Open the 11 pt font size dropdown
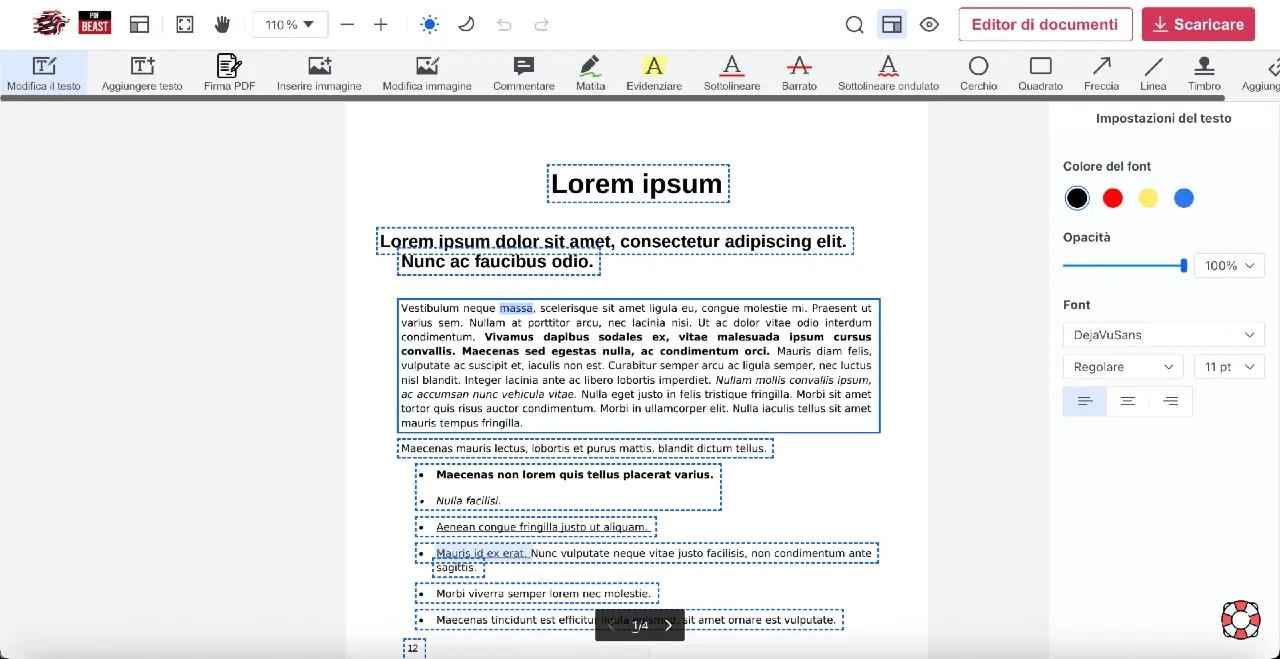1280x659 pixels. click(x=1228, y=366)
